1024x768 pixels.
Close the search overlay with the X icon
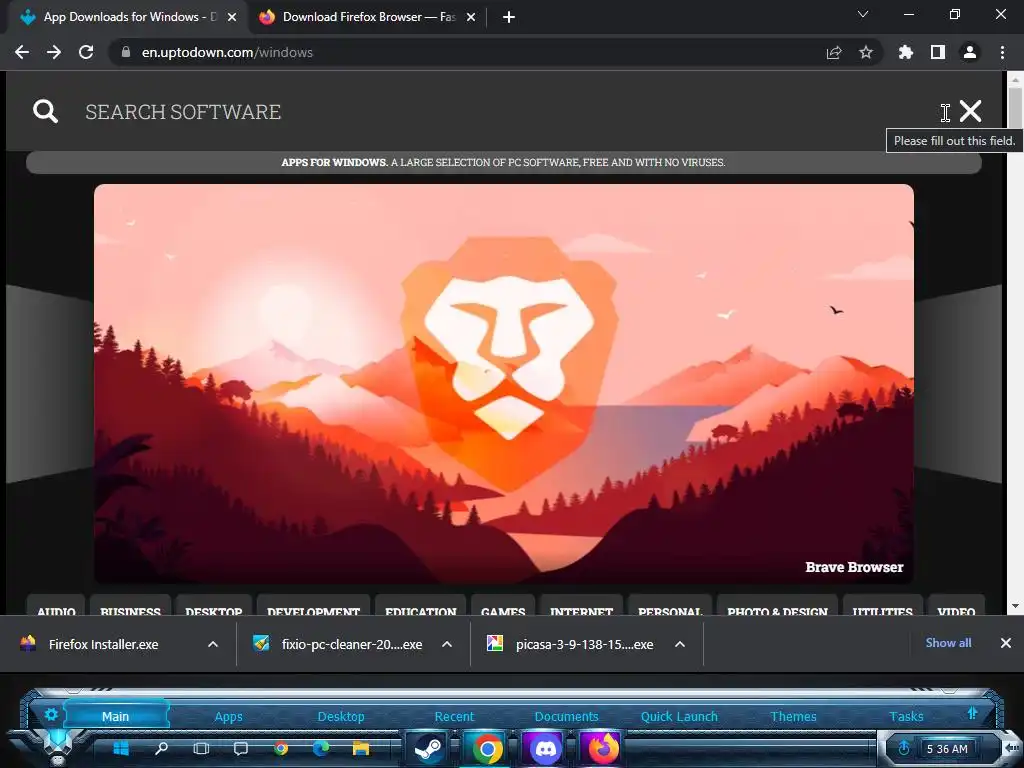(x=970, y=111)
